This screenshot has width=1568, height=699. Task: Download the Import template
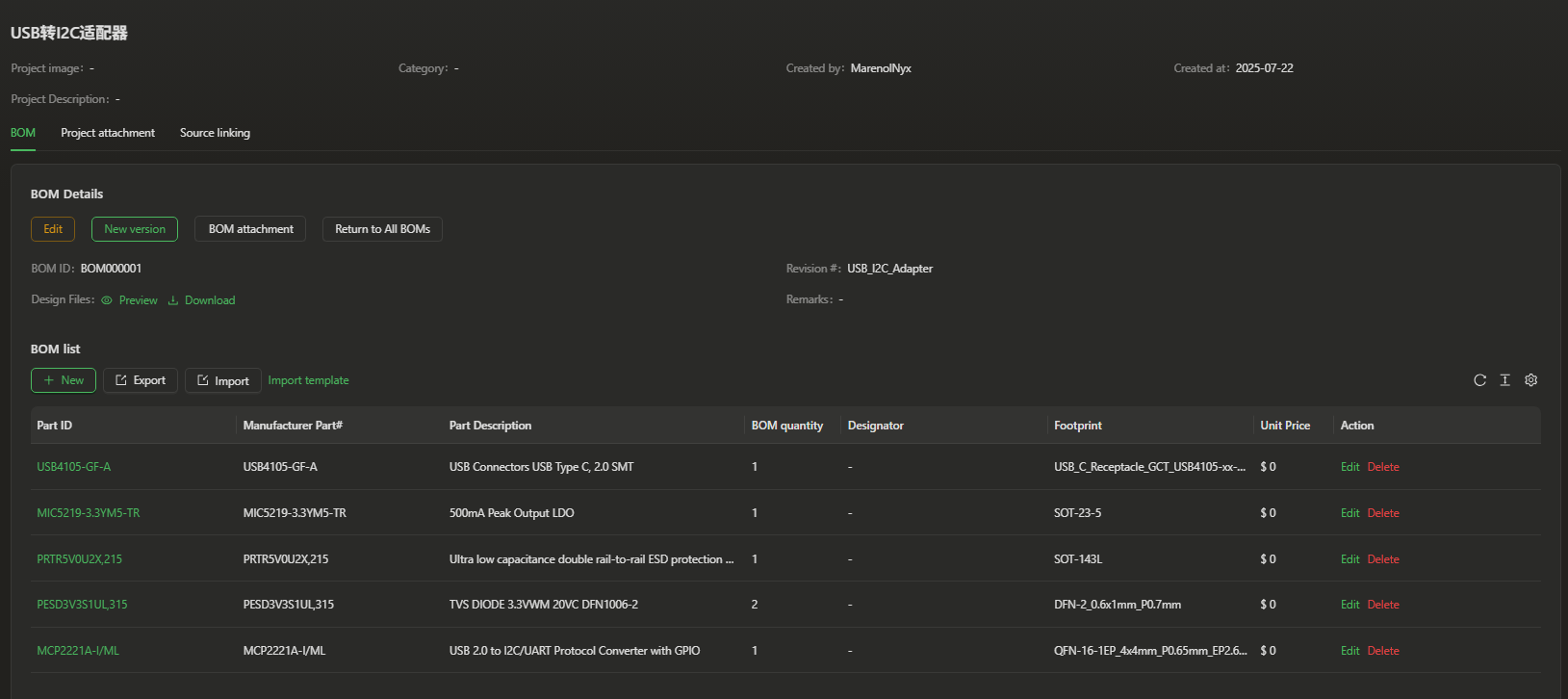(308, 380)
